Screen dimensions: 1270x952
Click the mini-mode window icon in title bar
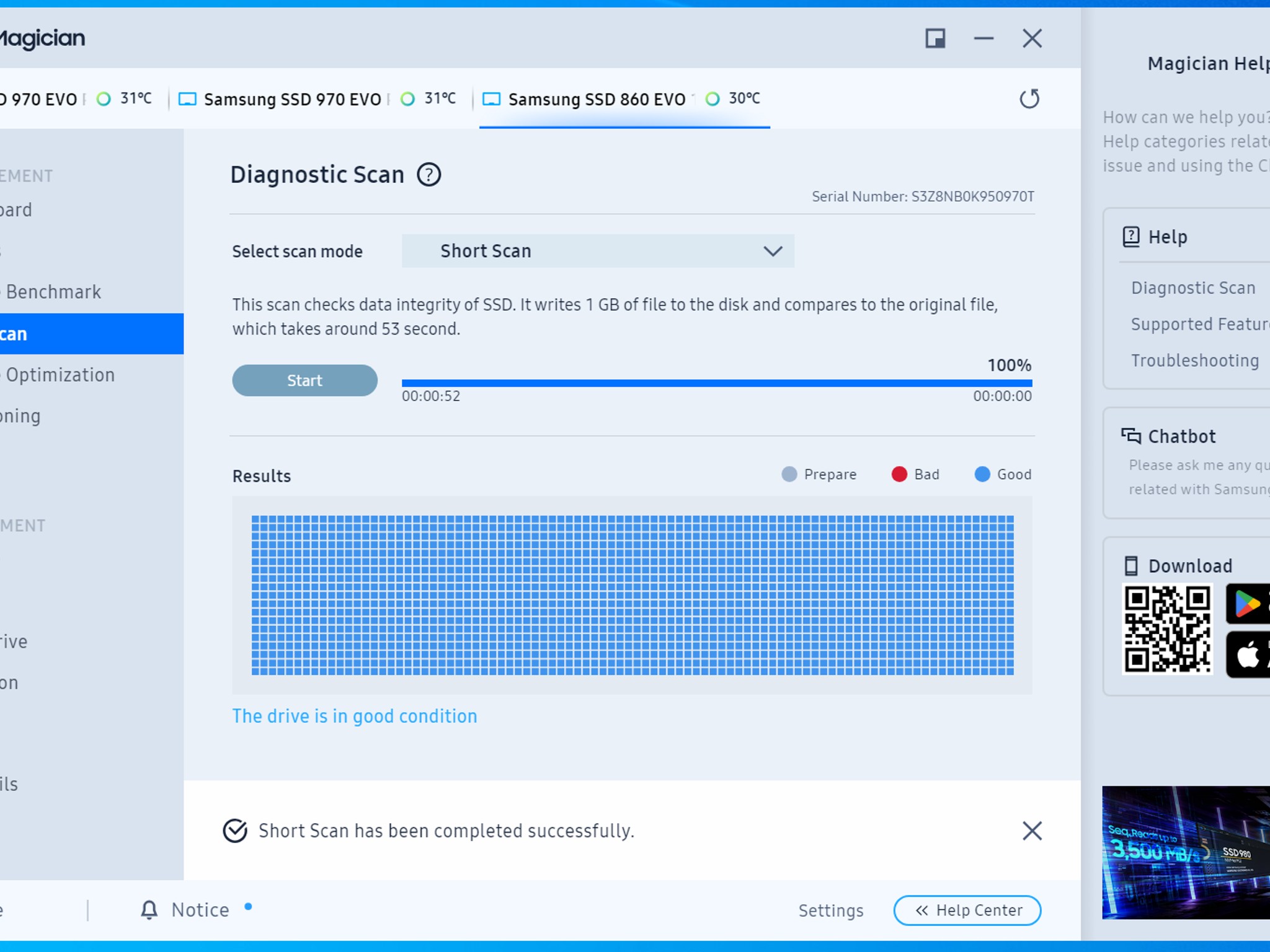(x=935, y=38)
